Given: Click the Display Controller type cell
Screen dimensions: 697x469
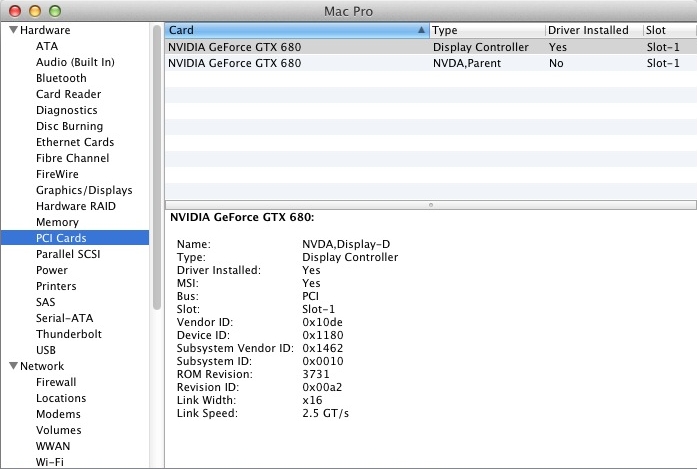Looking at the screenshot, I should (x=481, y=47).
